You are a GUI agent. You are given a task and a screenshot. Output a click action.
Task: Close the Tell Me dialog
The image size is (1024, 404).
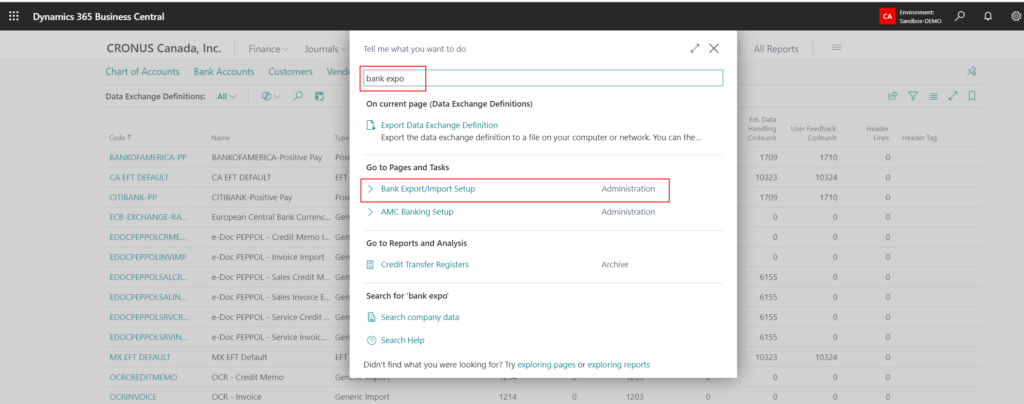[x=714, y=48]
